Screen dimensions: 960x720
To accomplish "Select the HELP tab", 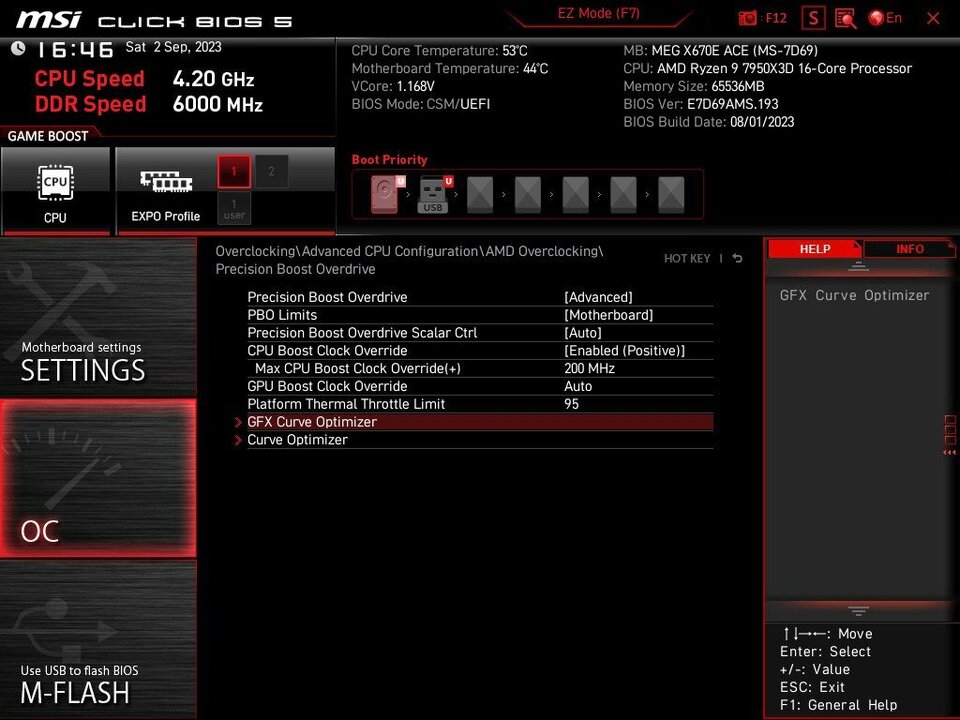I will click(x=815, y=249).
